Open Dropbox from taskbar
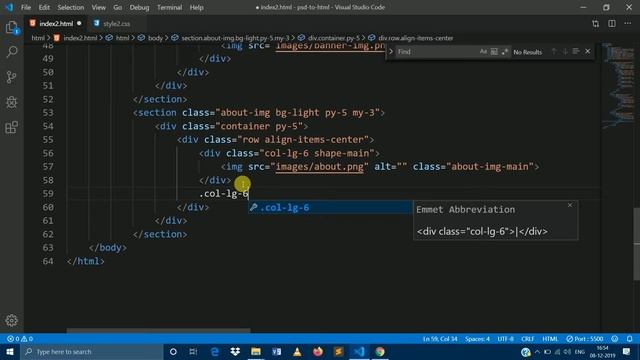The image size is (640, 360). 235,351
